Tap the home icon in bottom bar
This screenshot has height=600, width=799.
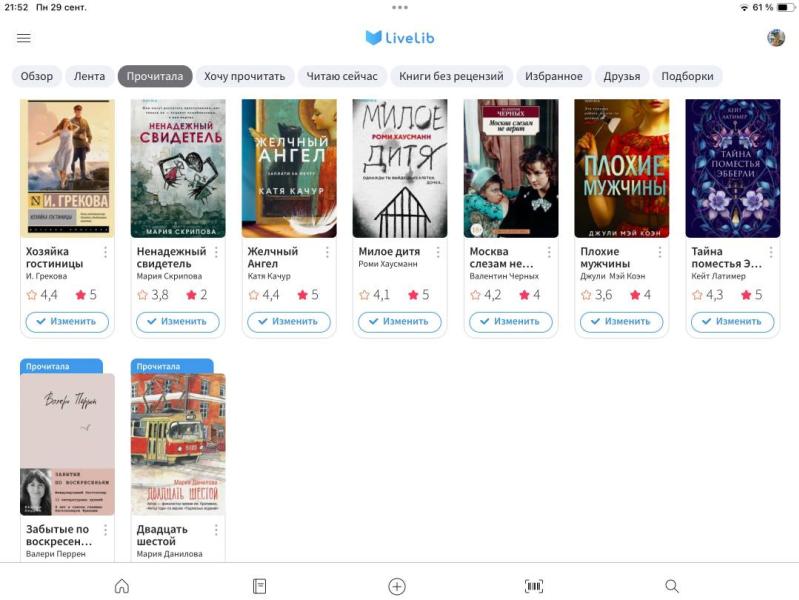point(122,586)
